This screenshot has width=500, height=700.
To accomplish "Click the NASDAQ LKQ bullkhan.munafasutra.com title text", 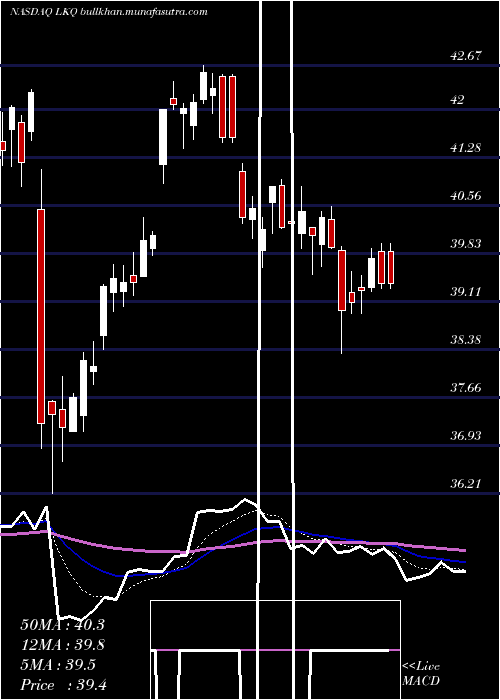I will click(x=108, y=12).
